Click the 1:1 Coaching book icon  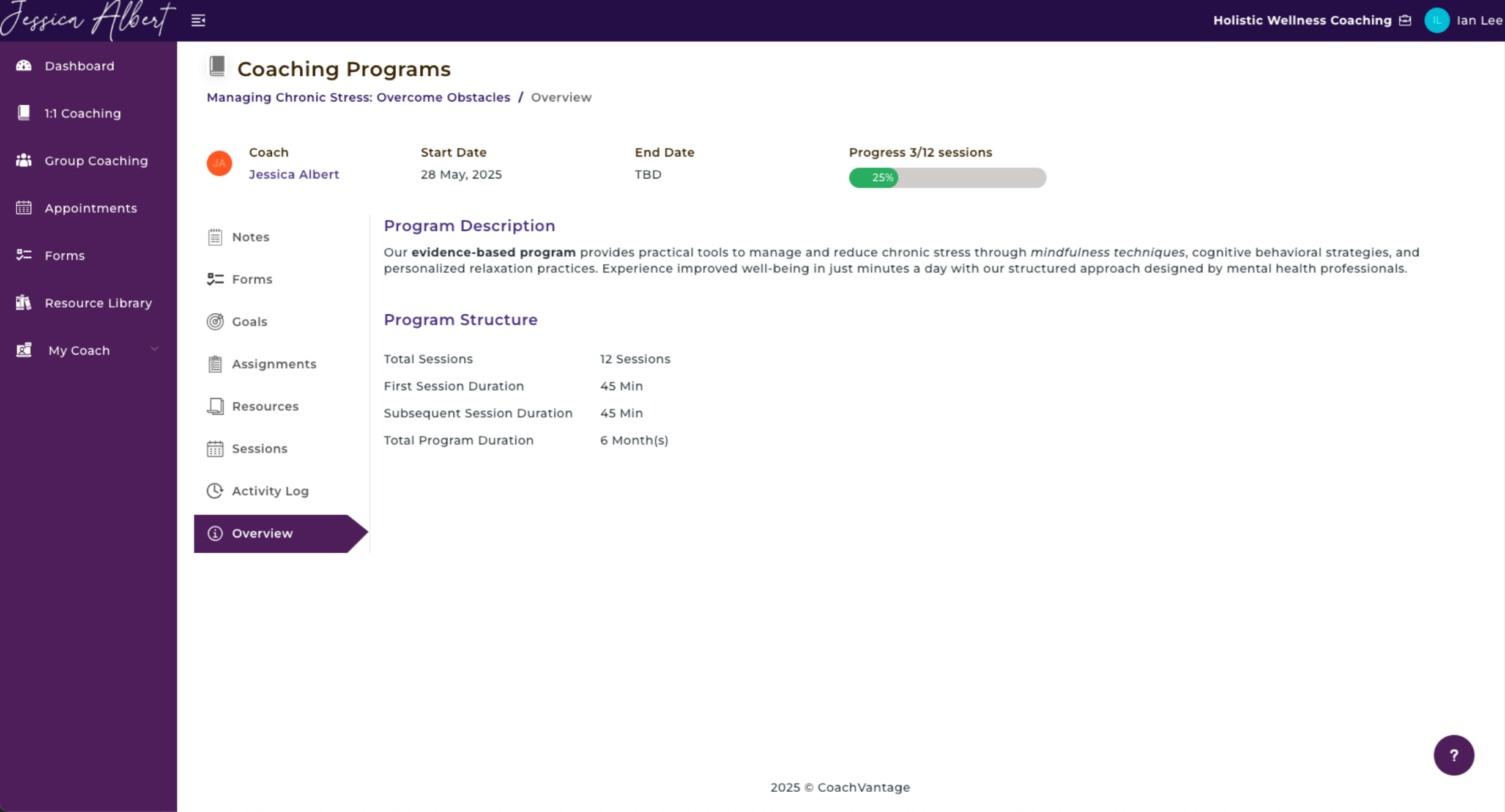24,113
